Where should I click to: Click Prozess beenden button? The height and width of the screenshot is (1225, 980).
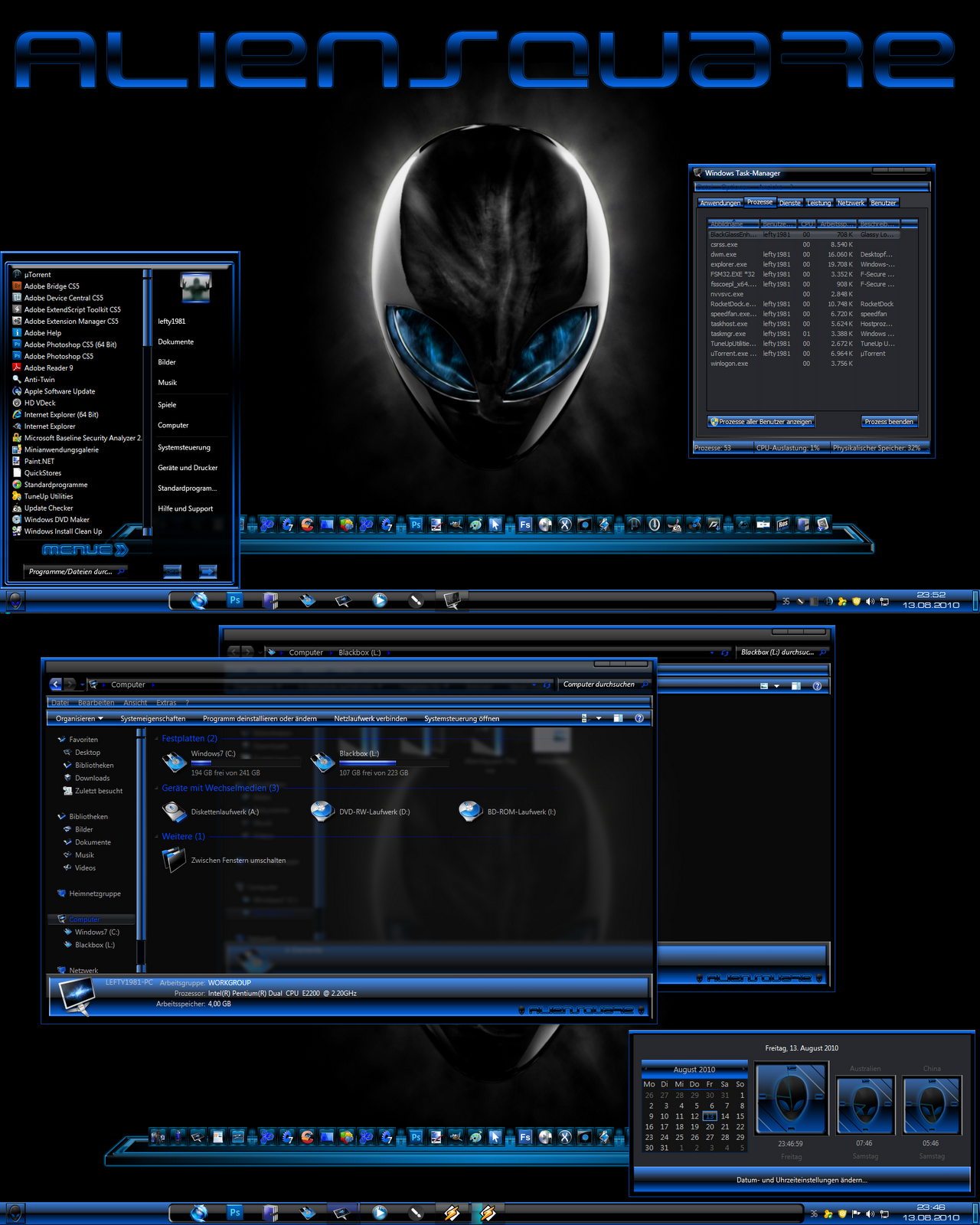tap(889, 422)
